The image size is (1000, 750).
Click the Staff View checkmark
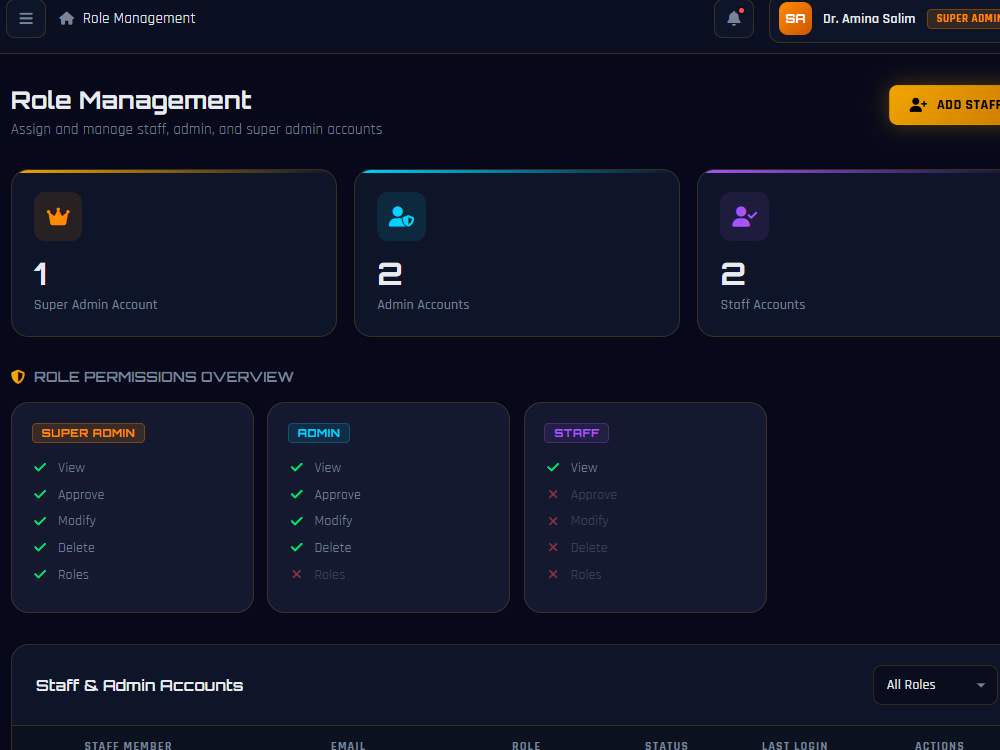coord(553,467)
